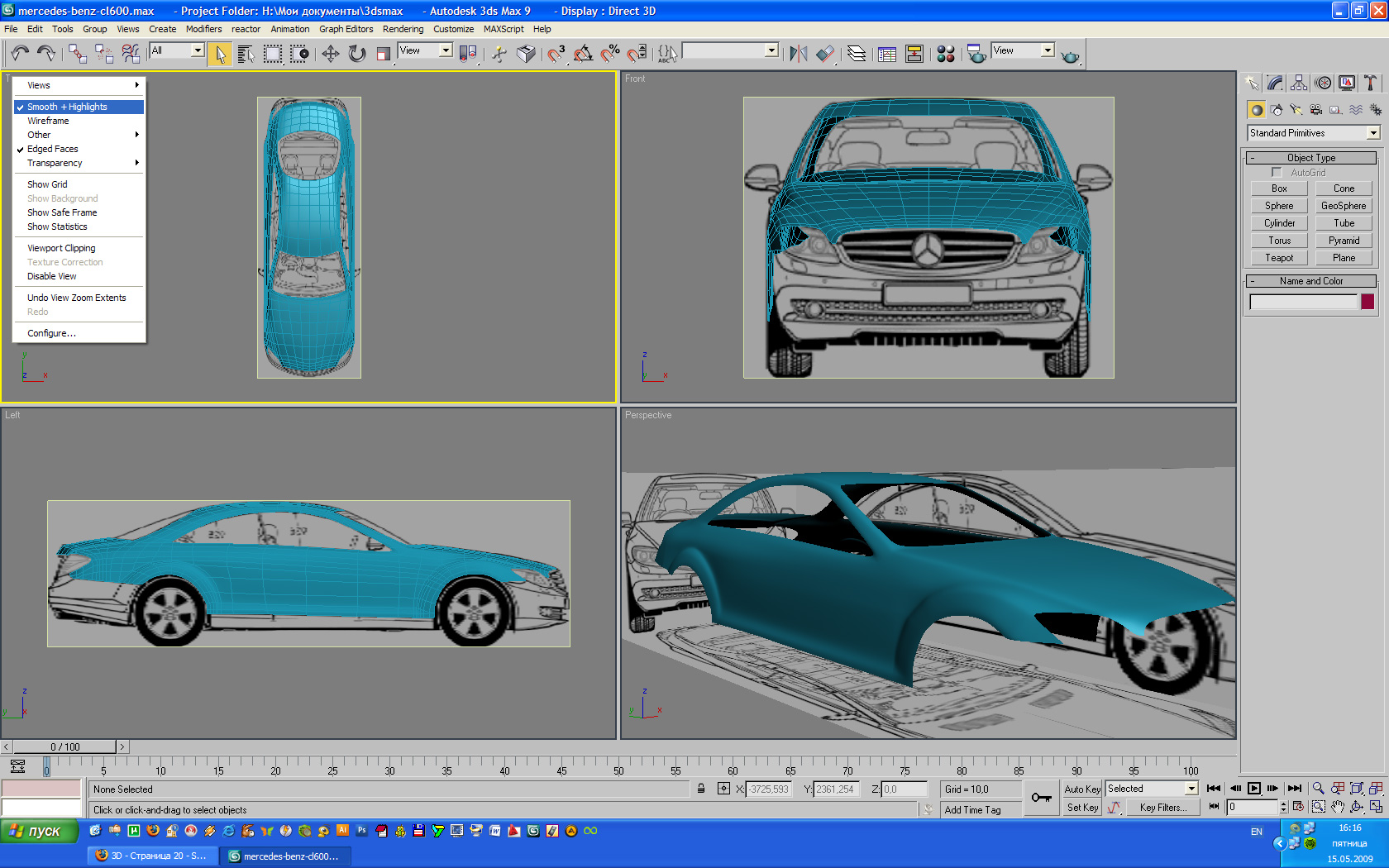Open the Material Editor from the toolbar
This screenshot has height=868, width=1389.
click(x=946, y=54)
